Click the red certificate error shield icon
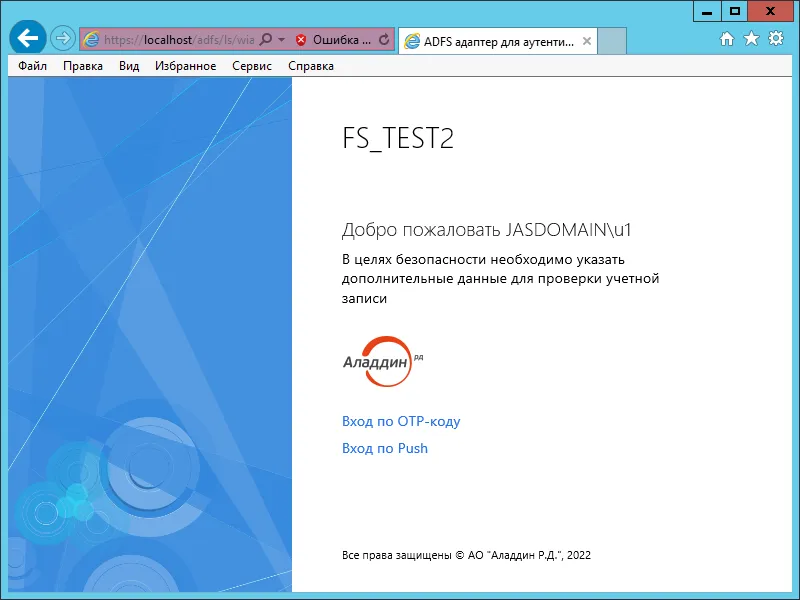 coord(301,40)
